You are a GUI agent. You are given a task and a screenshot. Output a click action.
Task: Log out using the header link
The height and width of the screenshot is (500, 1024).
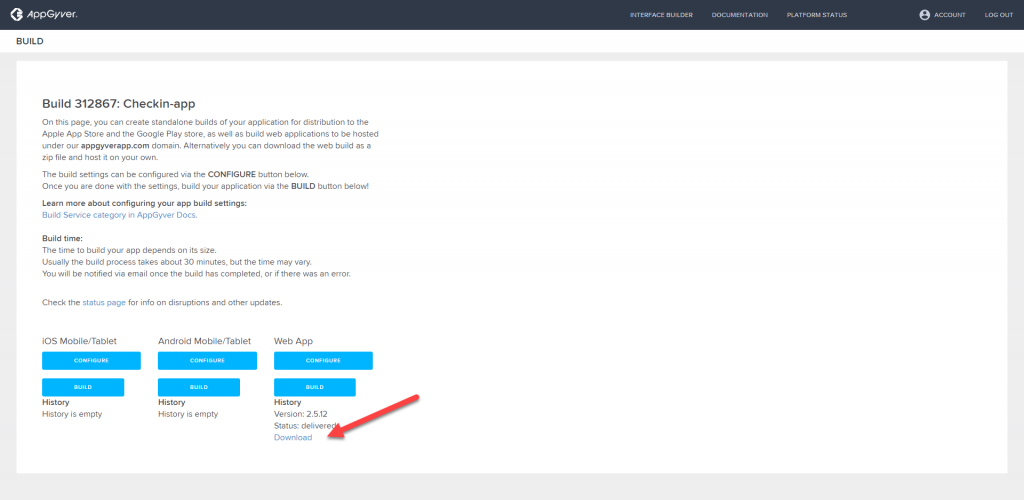click(999, 15)
